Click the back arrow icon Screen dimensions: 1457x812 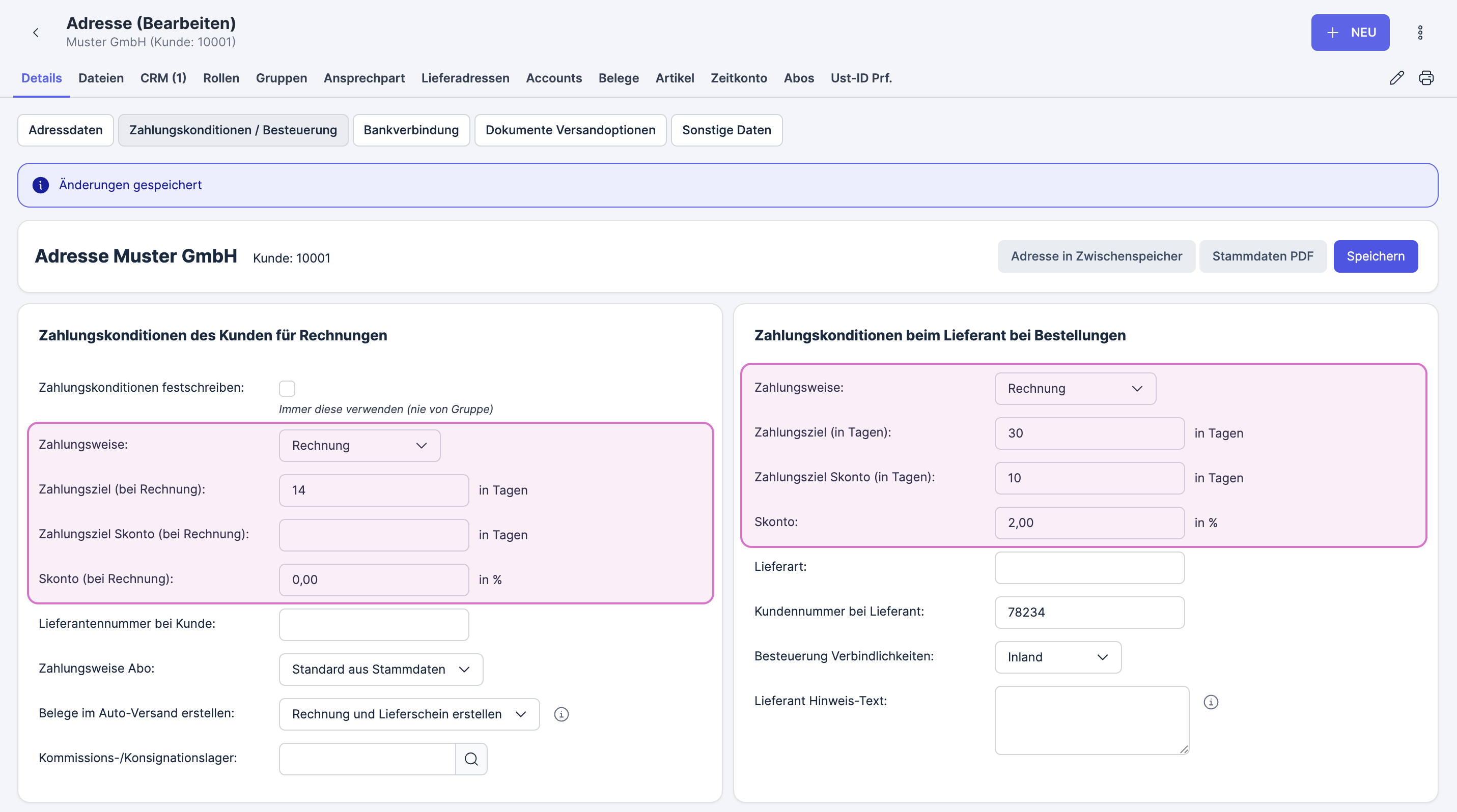tap(36, 33)
